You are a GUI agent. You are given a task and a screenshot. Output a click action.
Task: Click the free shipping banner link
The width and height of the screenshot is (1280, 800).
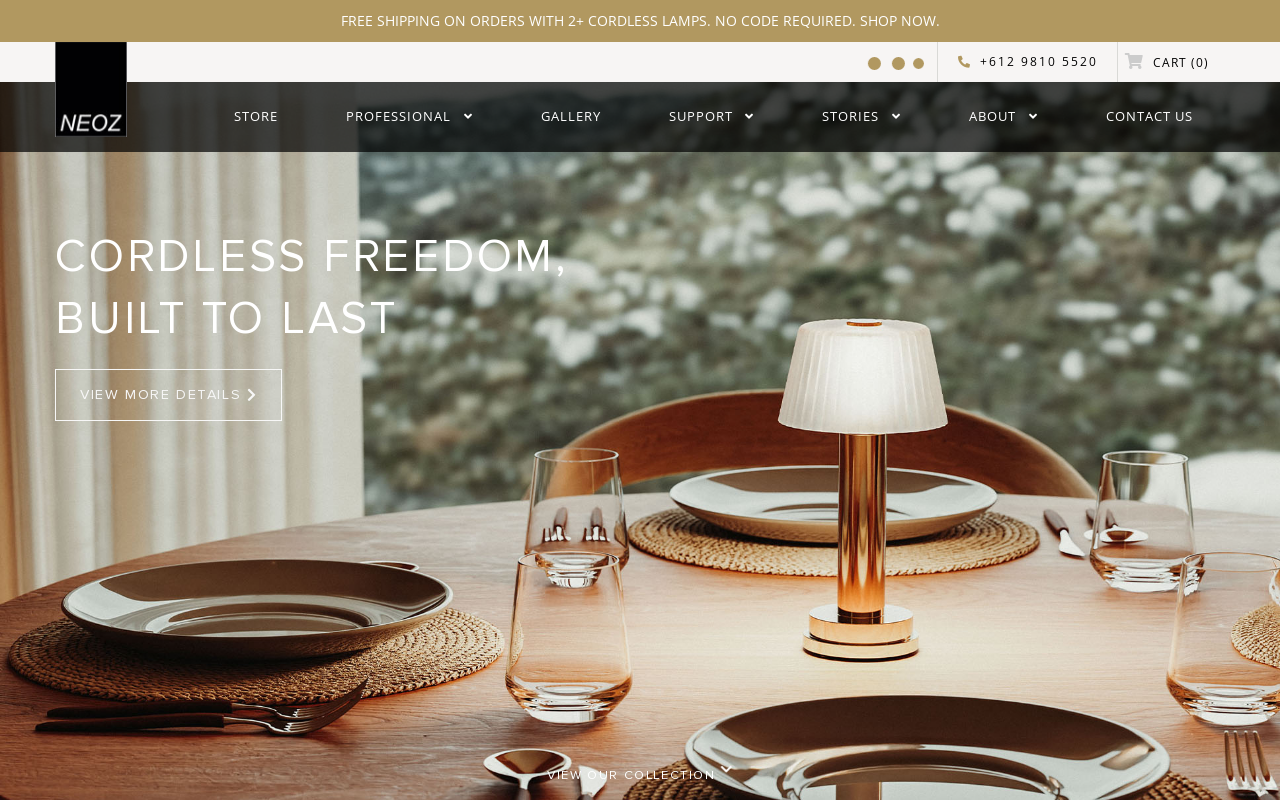(x=640, y=21)
